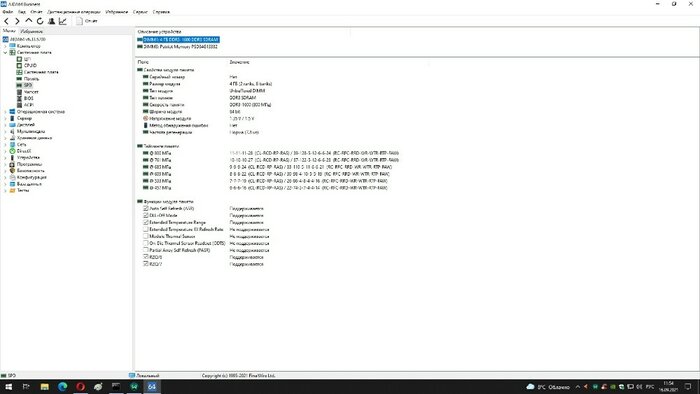The width and height of the screenshot is (700, 394).
Task: Select the @ 800 МГц timings row
Action: (x=271, y=153)
